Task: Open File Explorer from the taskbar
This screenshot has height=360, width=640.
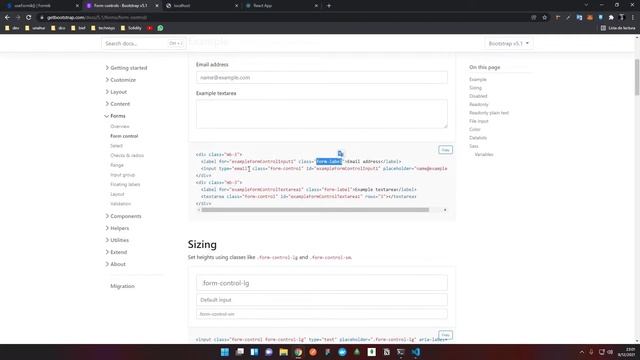Action: 284,352
